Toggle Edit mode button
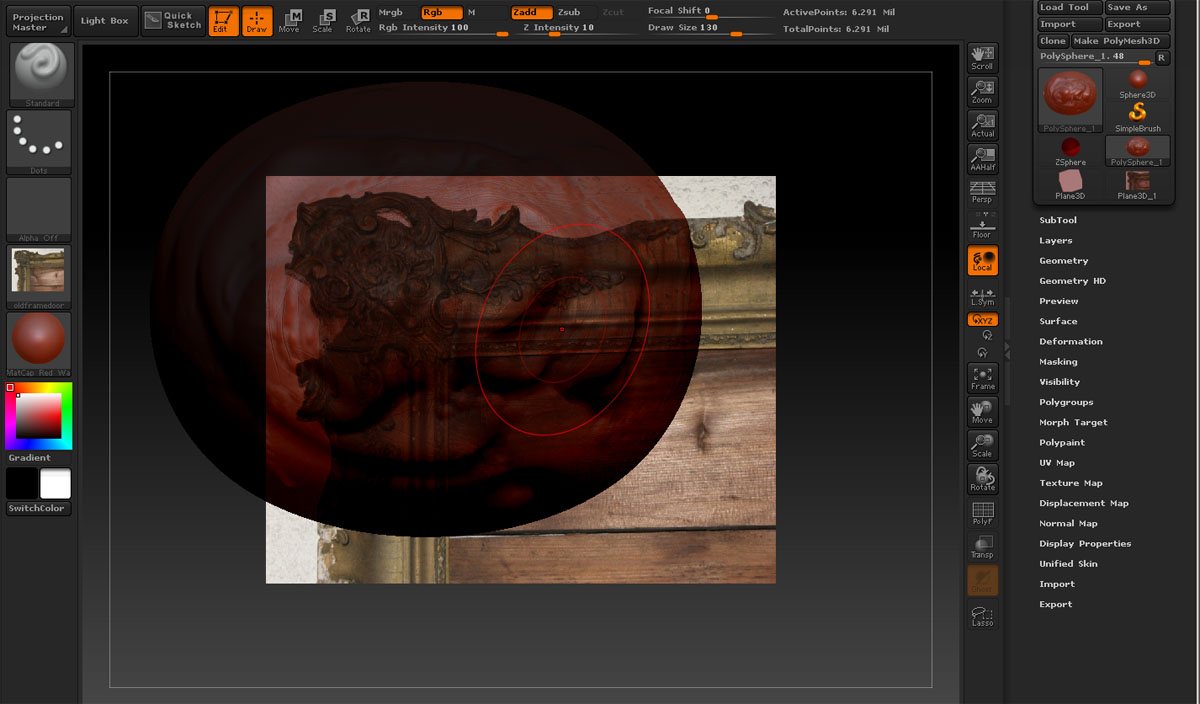 224,21
